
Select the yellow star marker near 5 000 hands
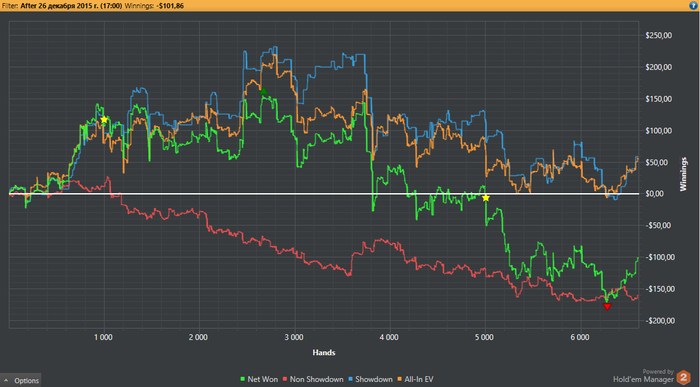click(486, 198)
